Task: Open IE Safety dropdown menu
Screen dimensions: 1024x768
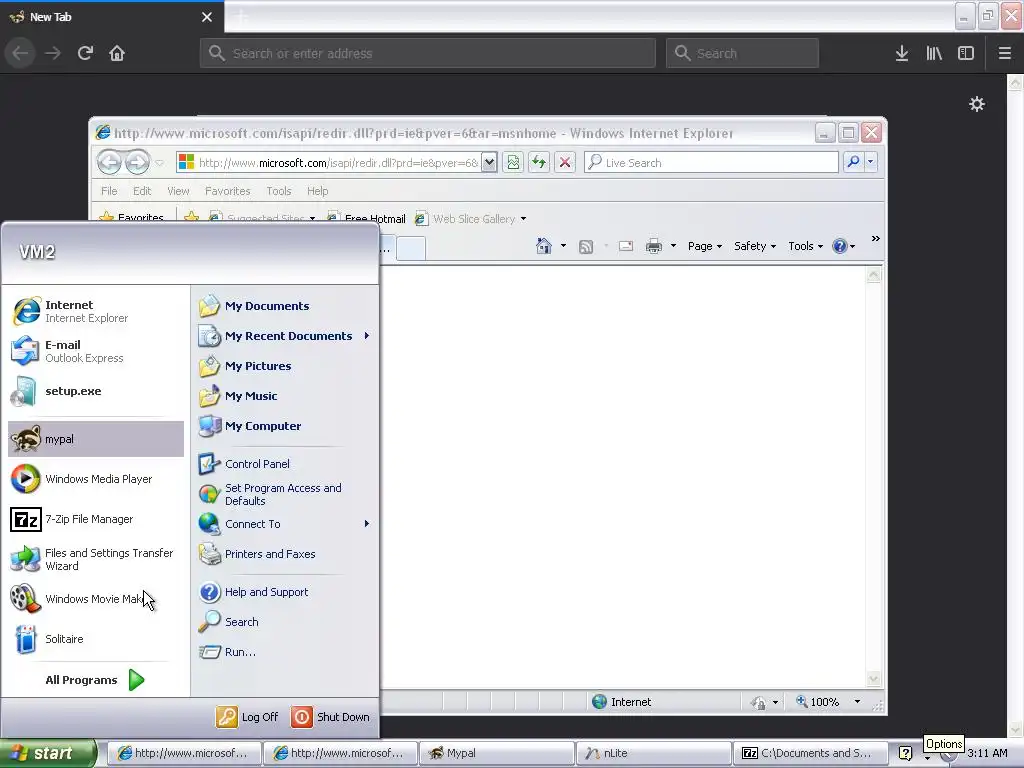Action: (x=755, y=246)
